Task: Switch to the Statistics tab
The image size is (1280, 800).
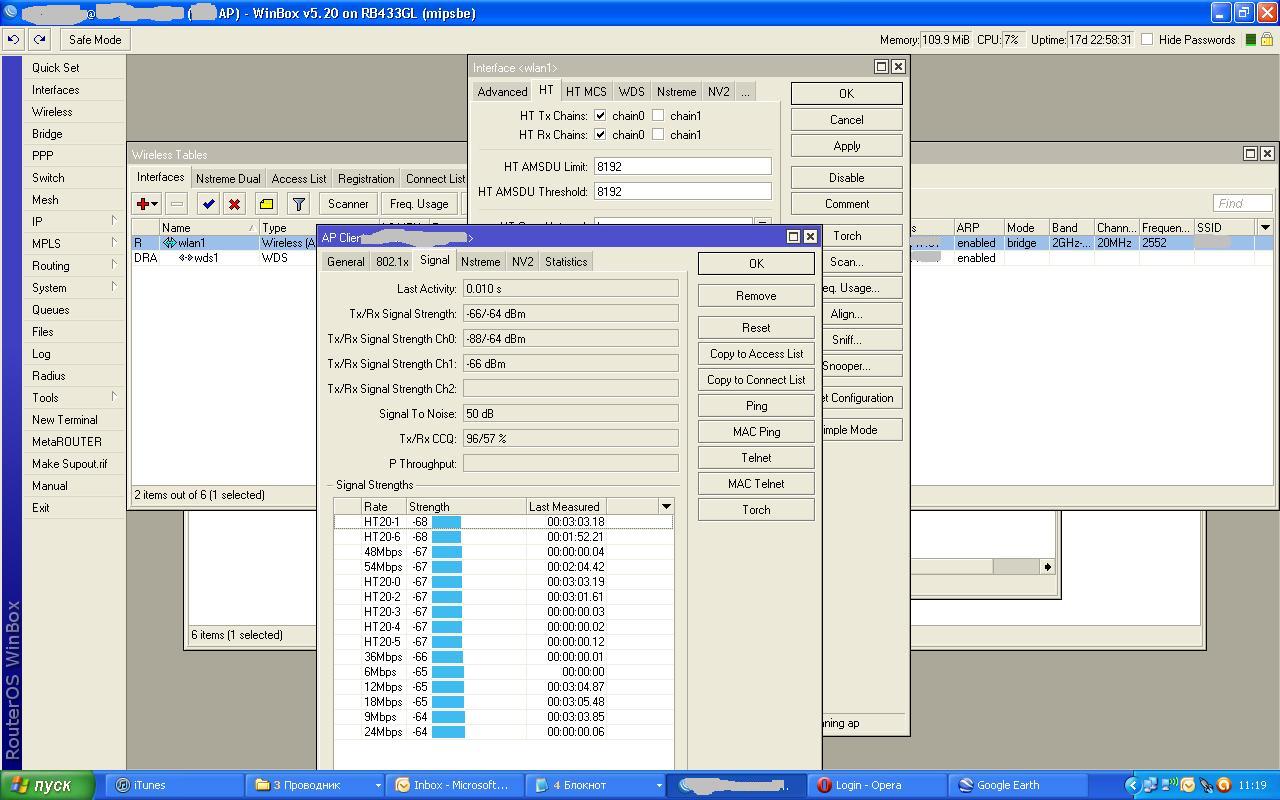Action: [565, 262]
